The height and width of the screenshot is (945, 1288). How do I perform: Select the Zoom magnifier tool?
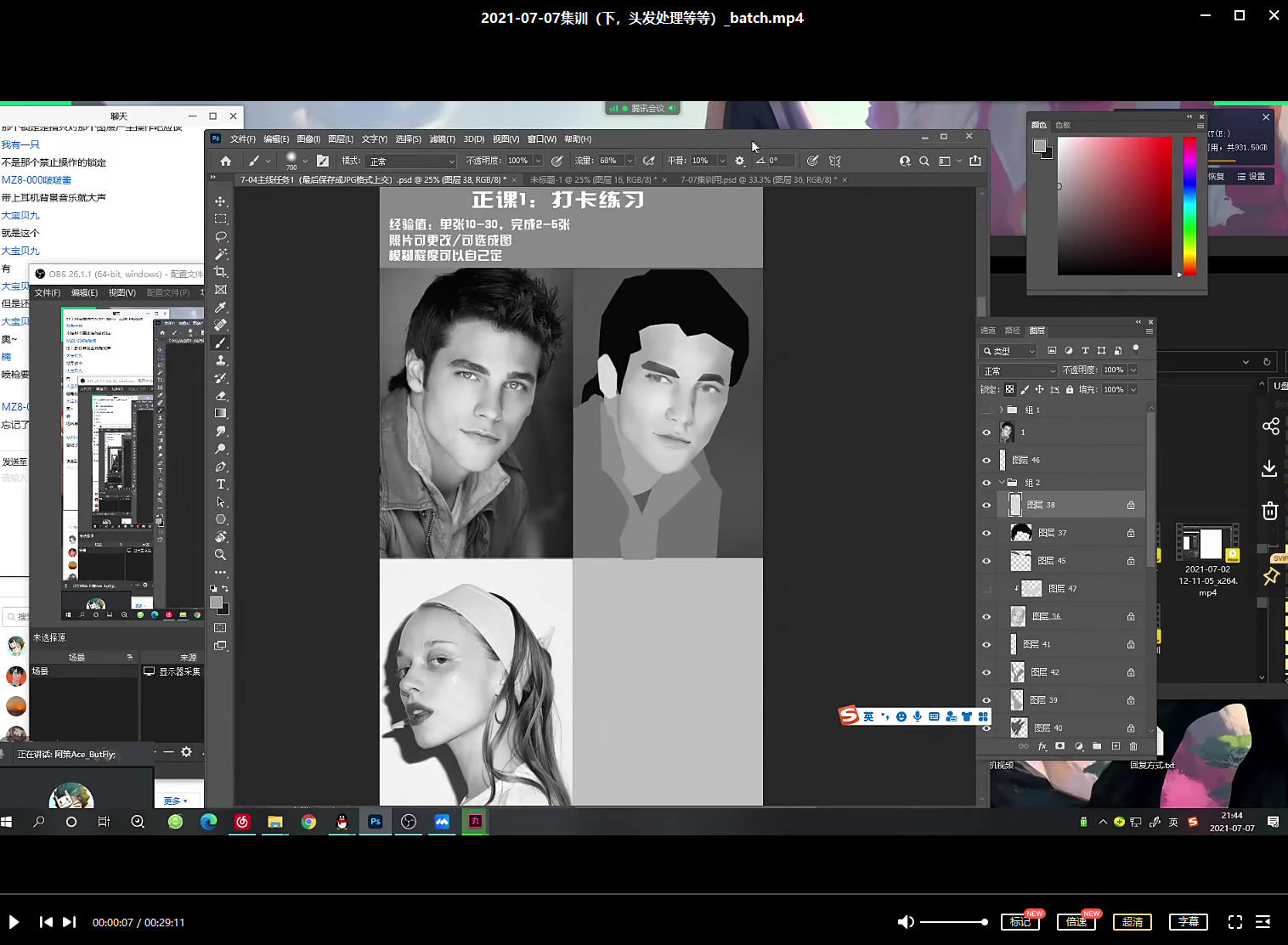[x=221, y=555]
